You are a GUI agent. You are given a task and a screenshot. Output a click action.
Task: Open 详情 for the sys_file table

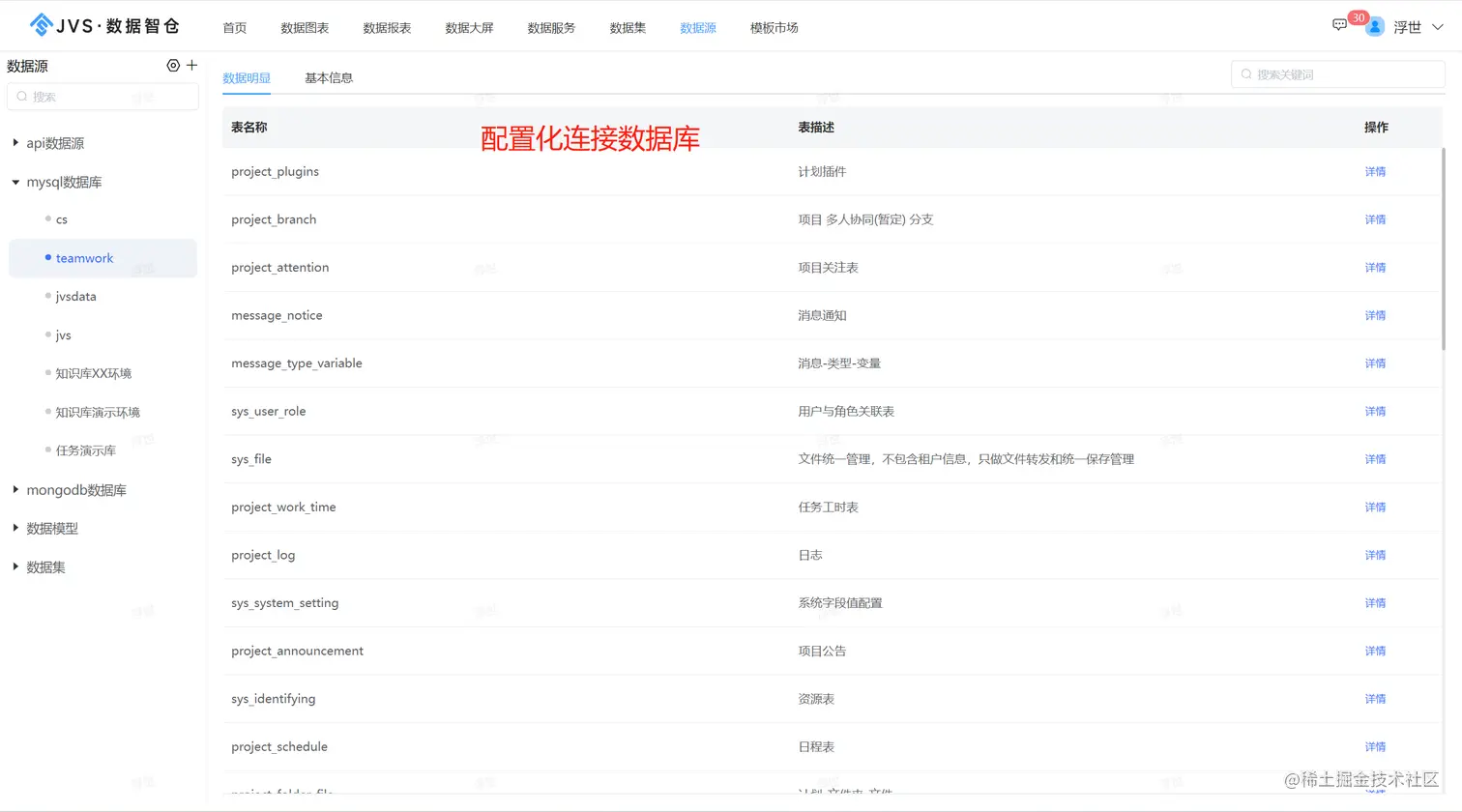[1374, 458]
